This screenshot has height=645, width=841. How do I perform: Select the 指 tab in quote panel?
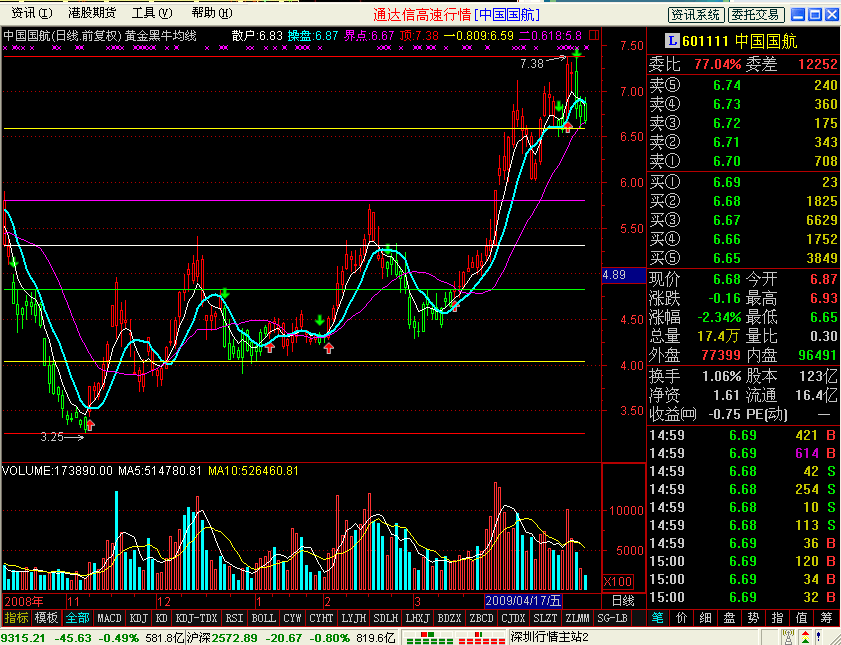pos(778,618)
